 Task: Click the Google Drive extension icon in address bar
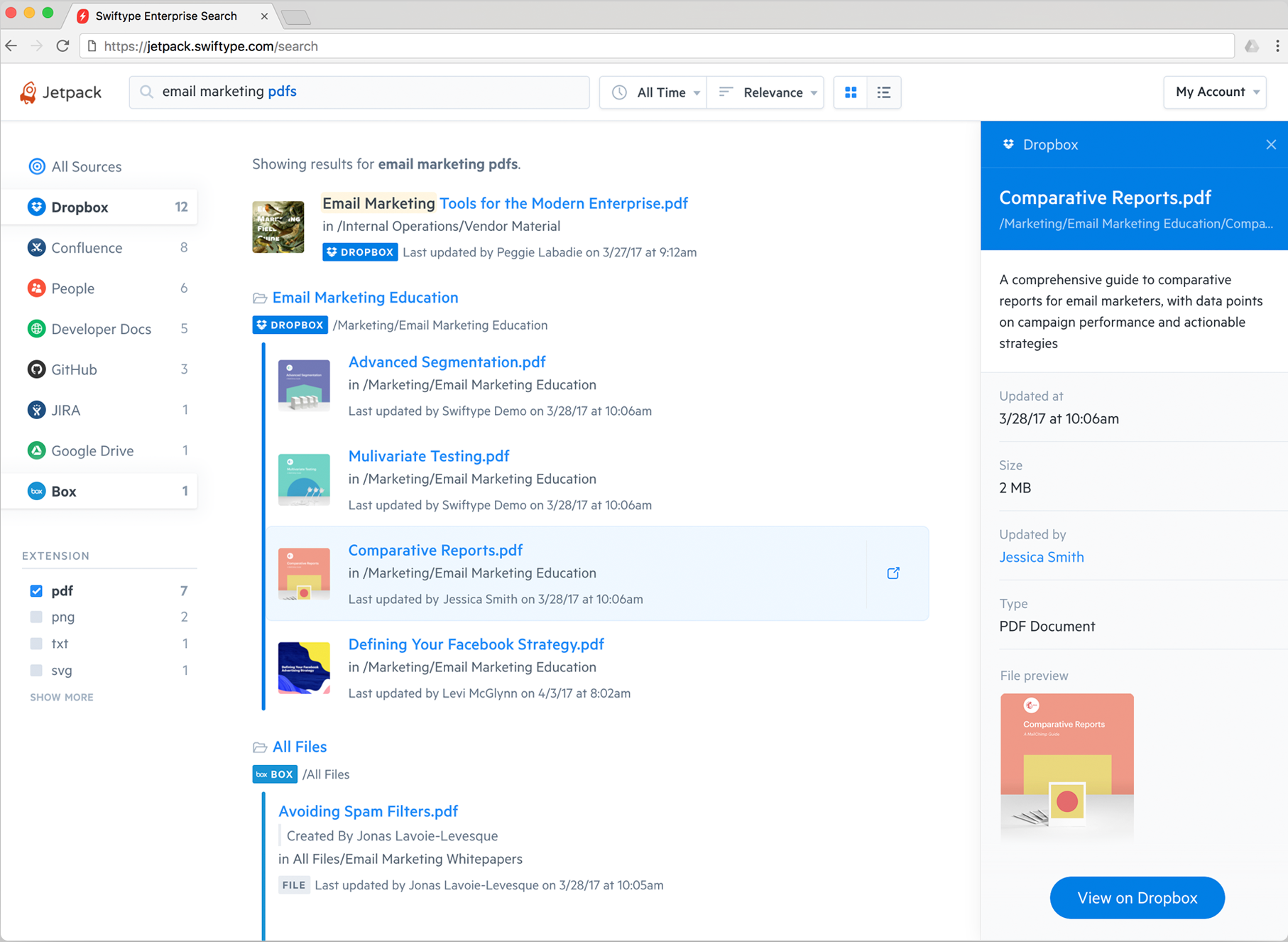1251,46
